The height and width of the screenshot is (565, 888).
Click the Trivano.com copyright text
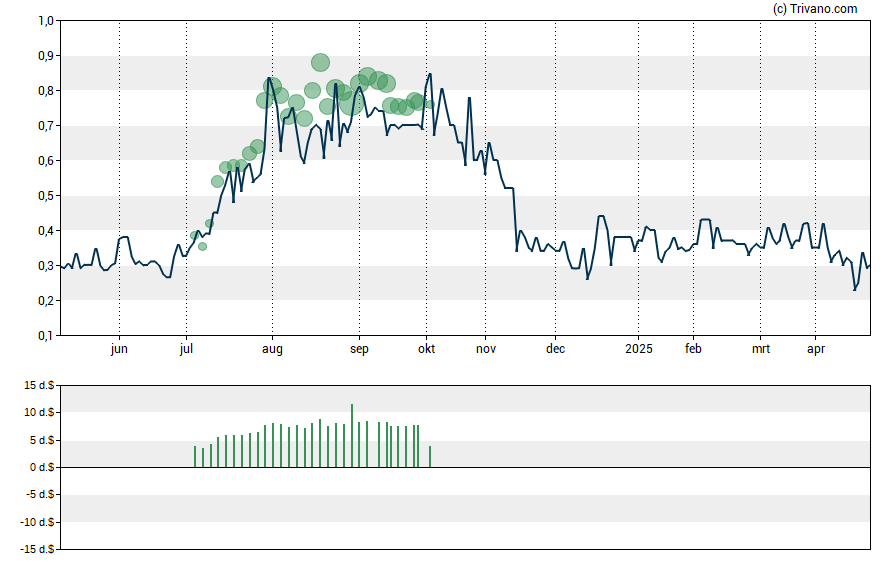(x=815, y=8)
